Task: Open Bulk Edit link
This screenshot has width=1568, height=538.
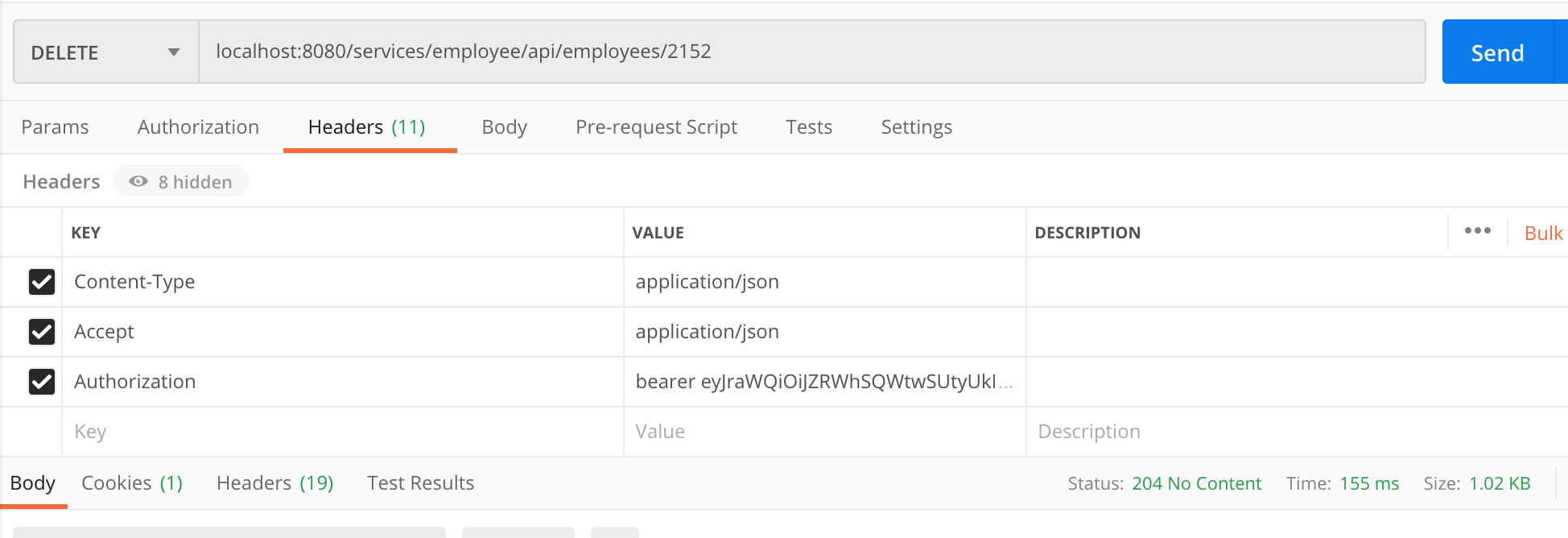Action: tap(1543, 233)
